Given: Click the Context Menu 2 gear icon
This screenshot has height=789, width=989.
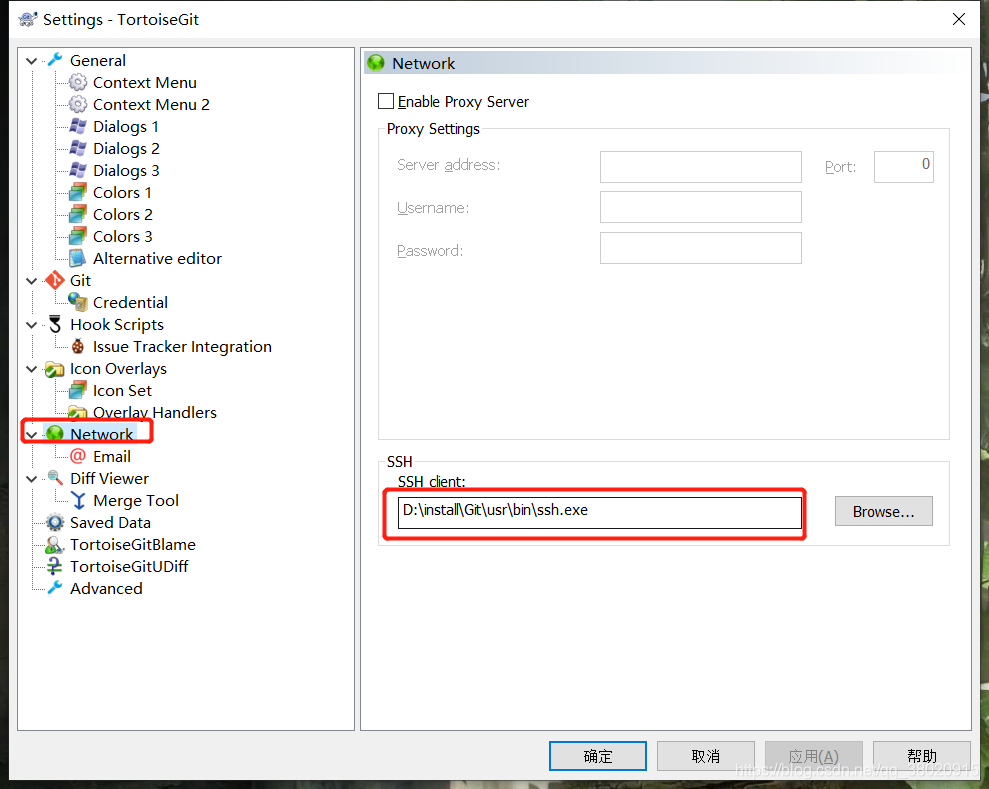Looking at the screenshot, I should (78, 104).
